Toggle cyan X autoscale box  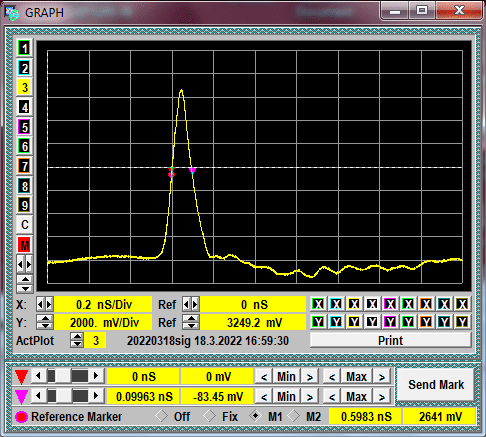pos(336,304)
